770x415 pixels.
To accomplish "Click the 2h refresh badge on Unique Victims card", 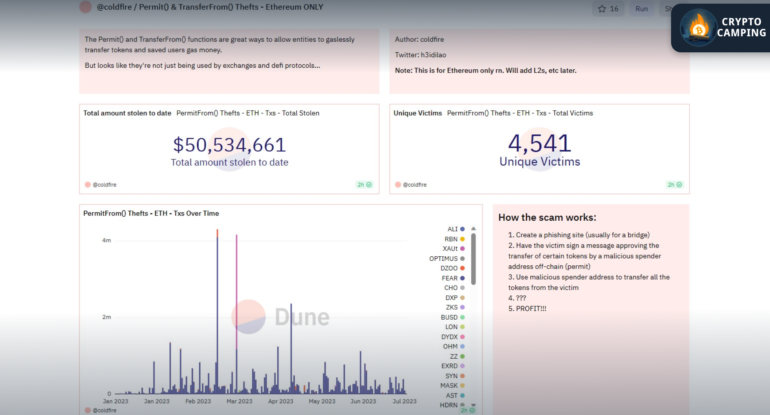I will point(674,184).
